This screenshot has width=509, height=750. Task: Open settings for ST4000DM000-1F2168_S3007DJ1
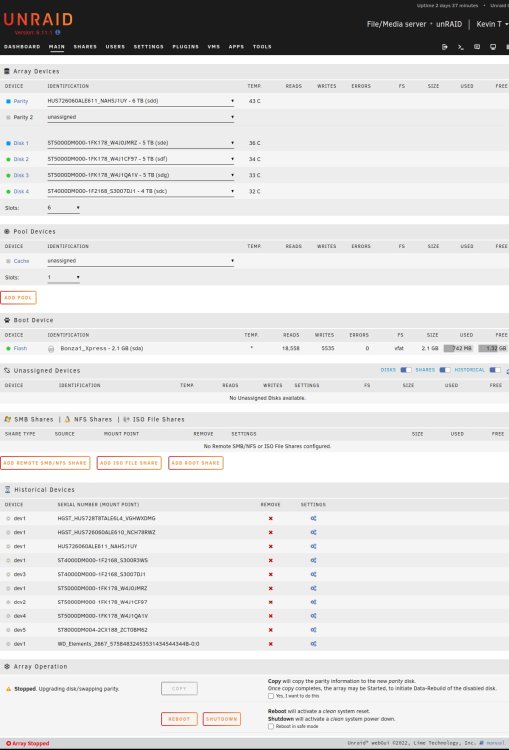pyautogui.click(x=313, y=574)
